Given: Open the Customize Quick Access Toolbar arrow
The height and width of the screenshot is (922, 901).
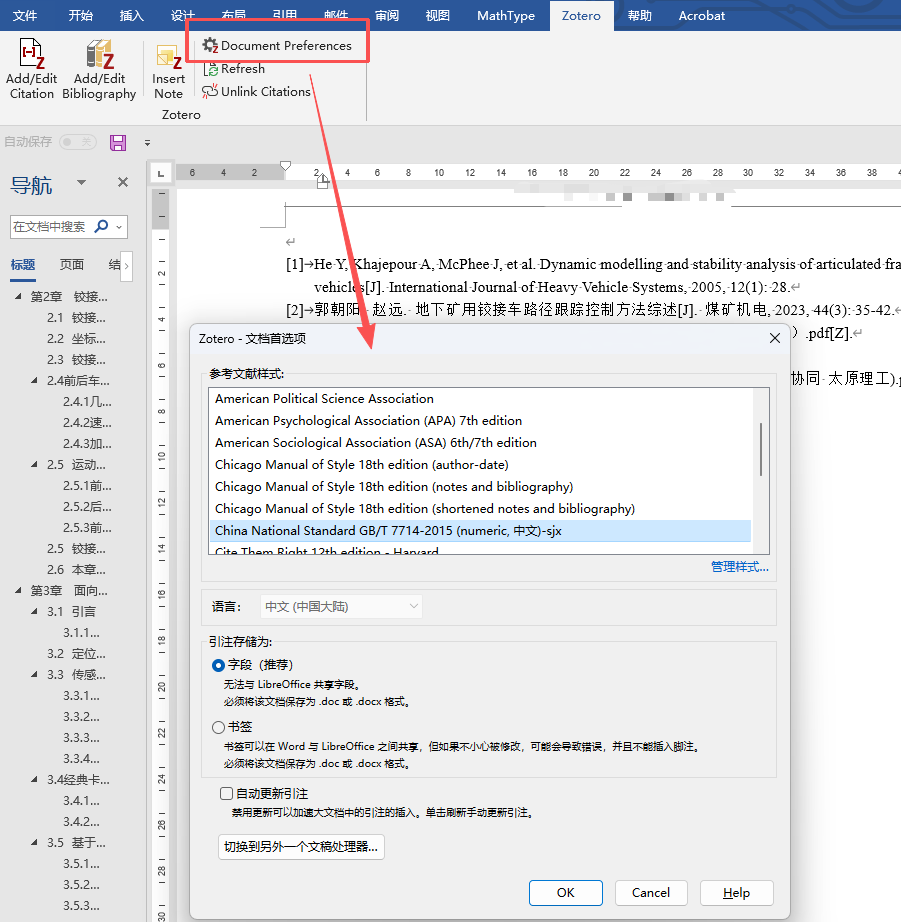Looking at the screenshot, I should click(148, 143).
